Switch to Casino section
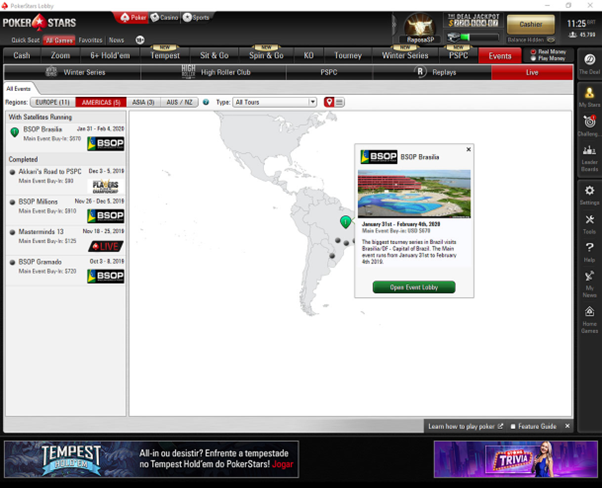The image size is (602, 488). tap(165, 17)
